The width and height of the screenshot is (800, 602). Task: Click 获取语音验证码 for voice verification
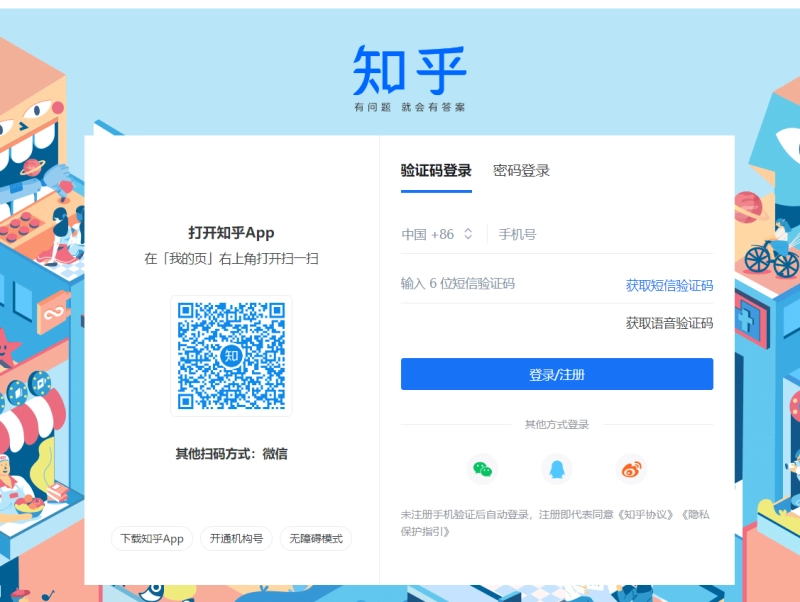click(666, 323)
